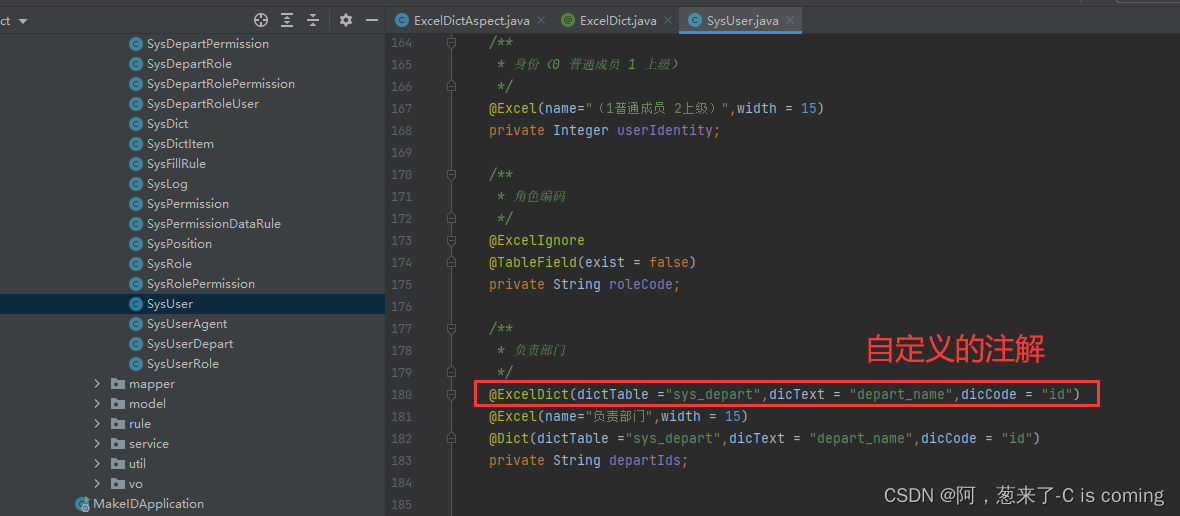Toggle the fold marker at line 173

(452, 240)
